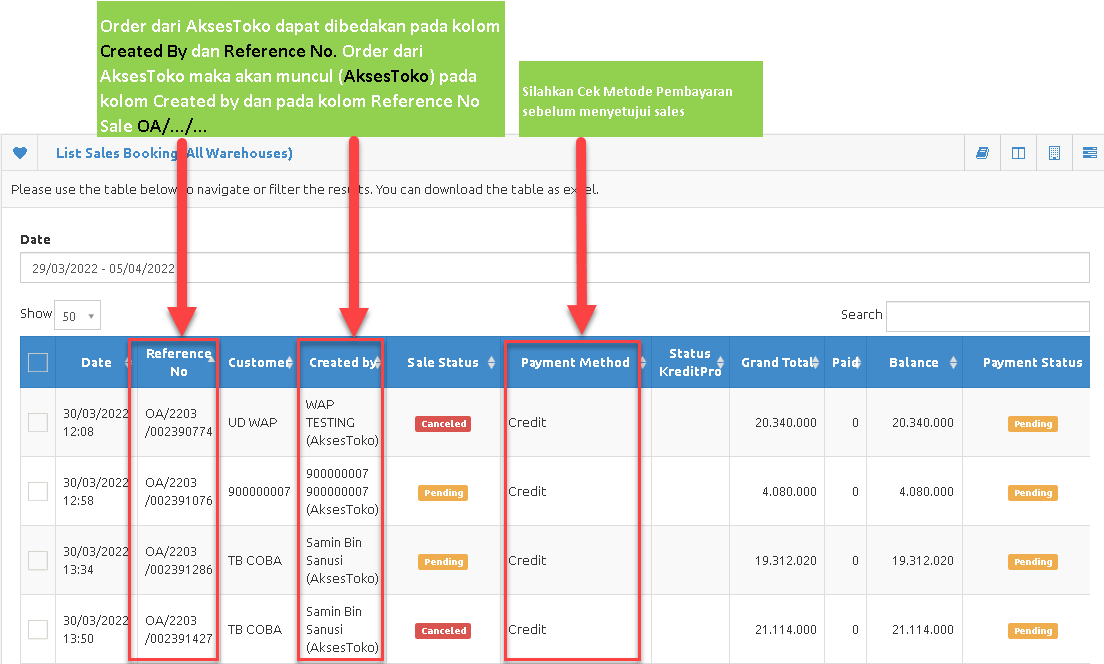Click the Date range input field
Screen dimensions: 1104x664
tap(555, 268)
